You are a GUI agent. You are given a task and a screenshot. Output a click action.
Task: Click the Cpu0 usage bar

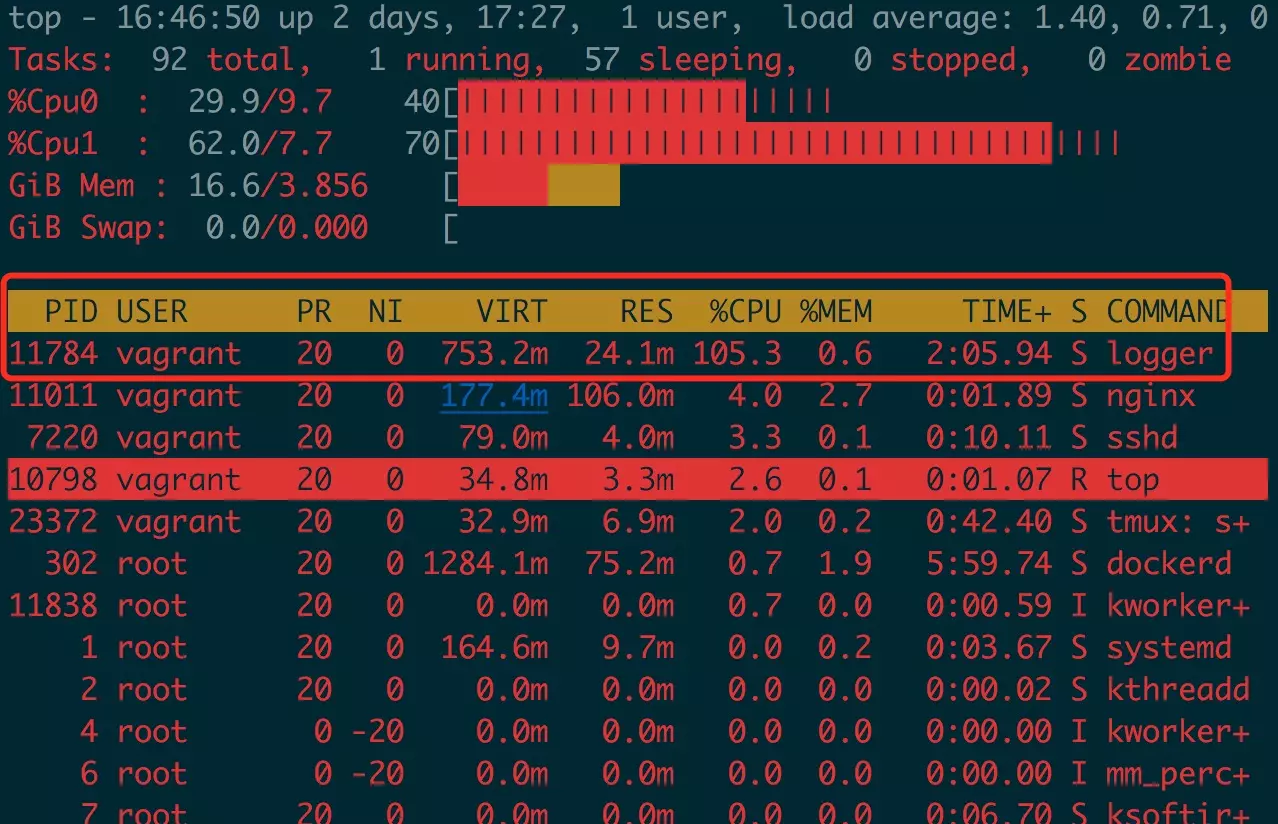[639, 102]
